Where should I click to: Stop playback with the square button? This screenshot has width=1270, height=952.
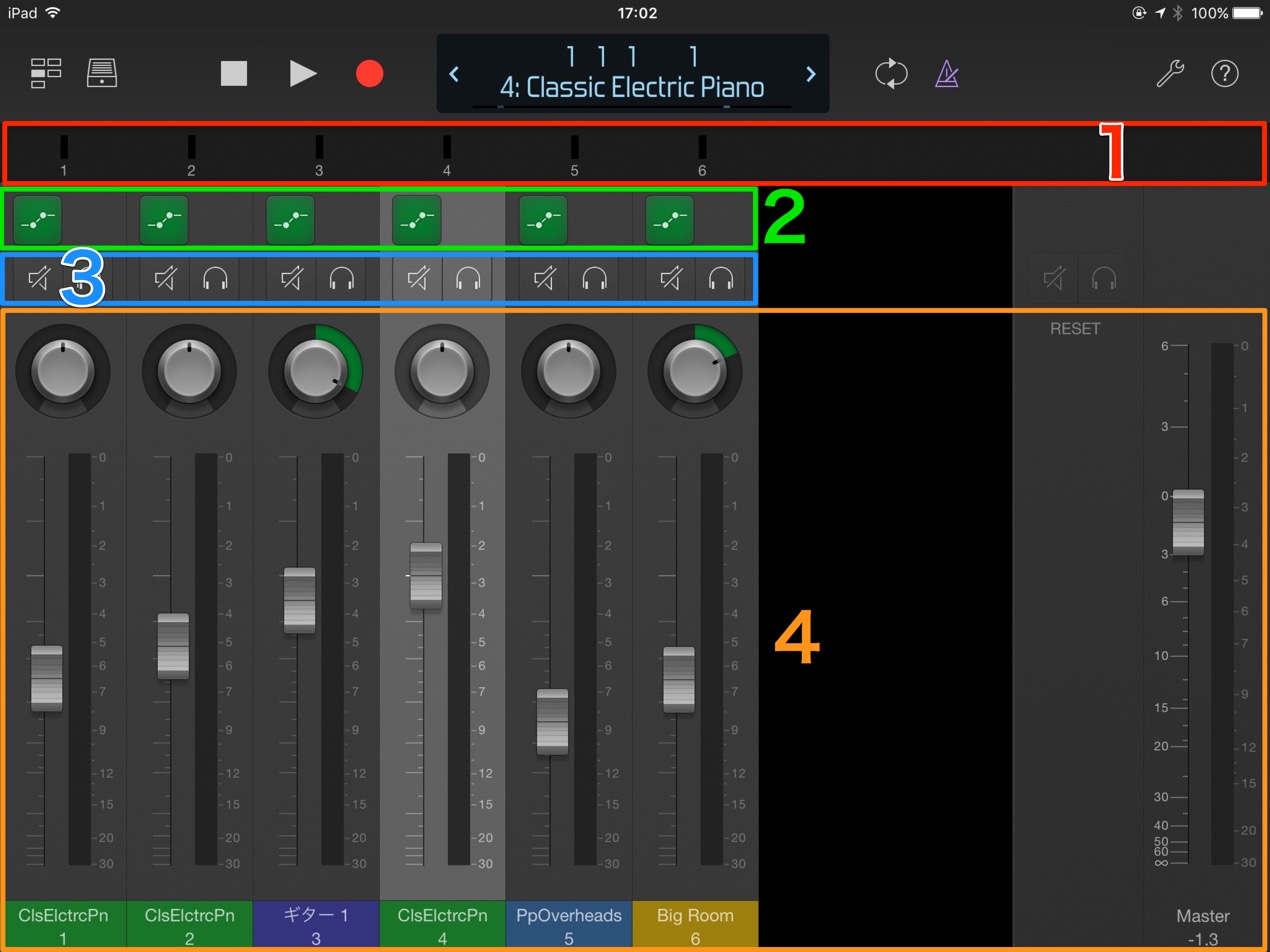pos(234,73)
